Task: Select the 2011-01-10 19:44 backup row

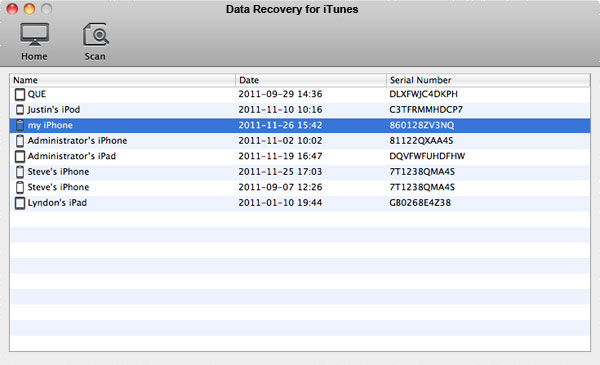Action: point(300,203)
